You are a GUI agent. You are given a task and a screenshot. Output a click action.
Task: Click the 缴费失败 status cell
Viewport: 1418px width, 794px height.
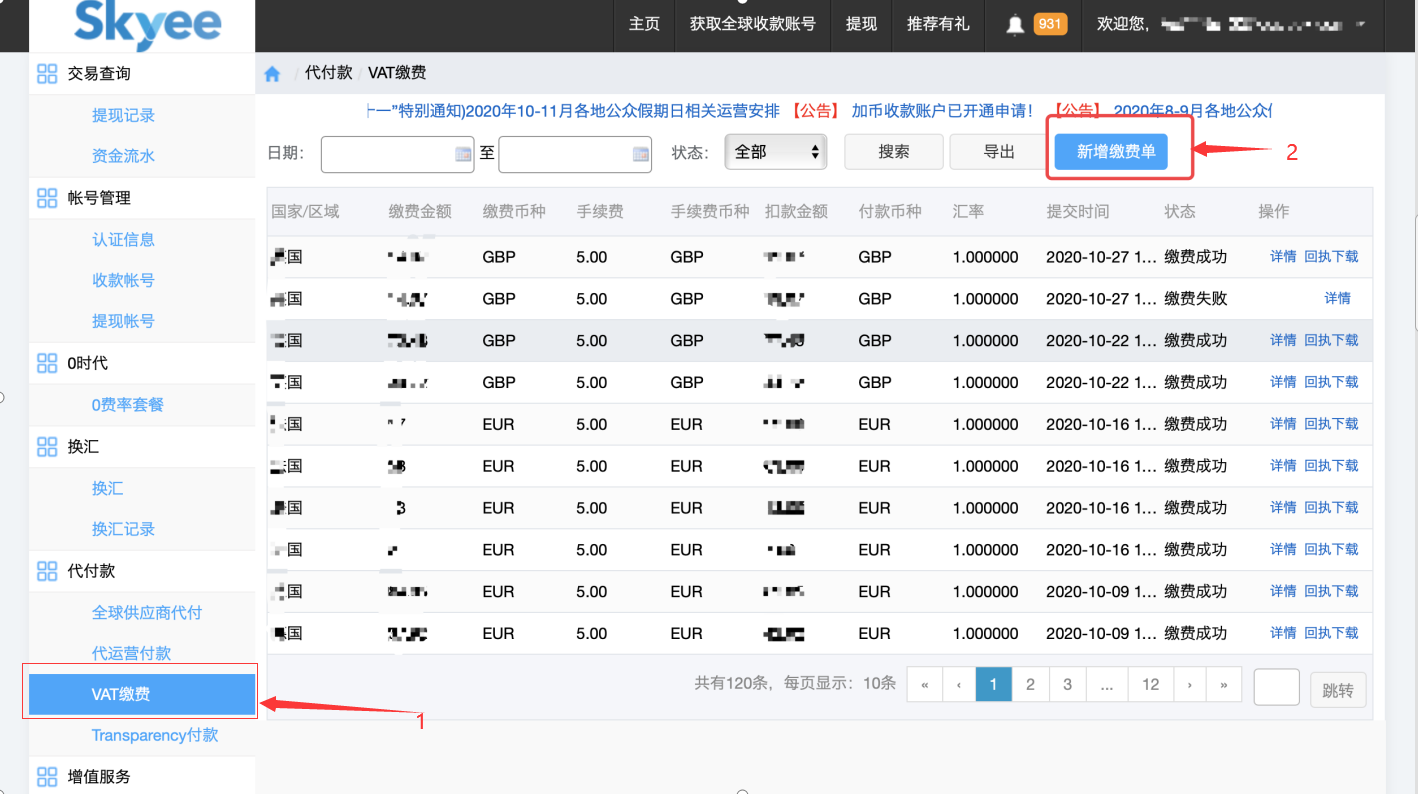[1195, 298]
